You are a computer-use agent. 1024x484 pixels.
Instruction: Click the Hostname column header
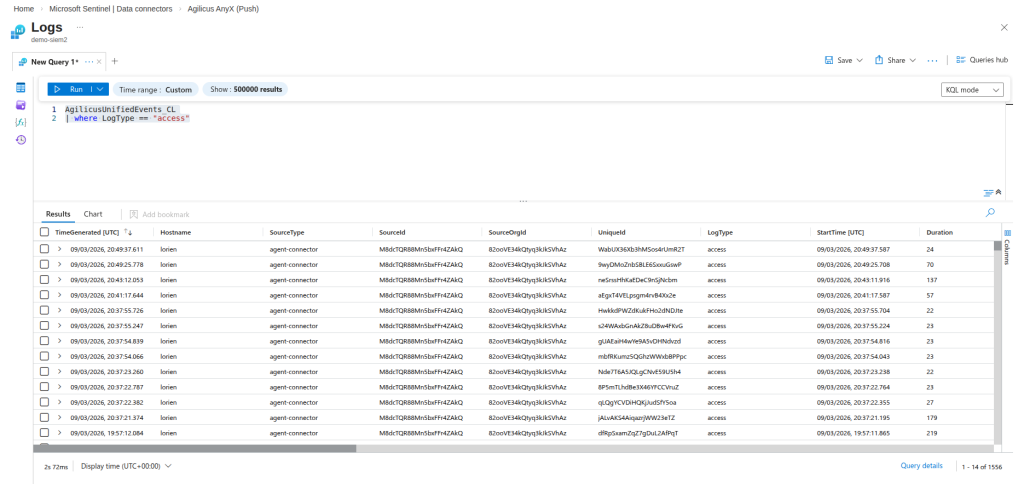176,233
